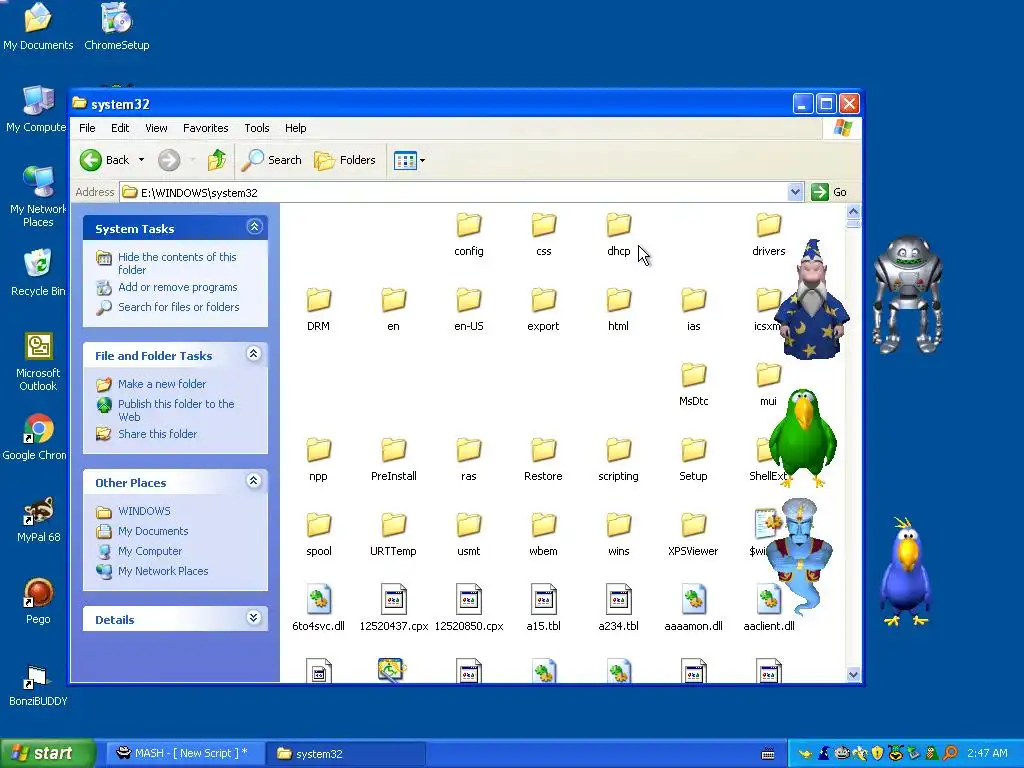Select the 6to4svc.dll file
This screenshot has width=1024, height=768.
click(318, 608)
